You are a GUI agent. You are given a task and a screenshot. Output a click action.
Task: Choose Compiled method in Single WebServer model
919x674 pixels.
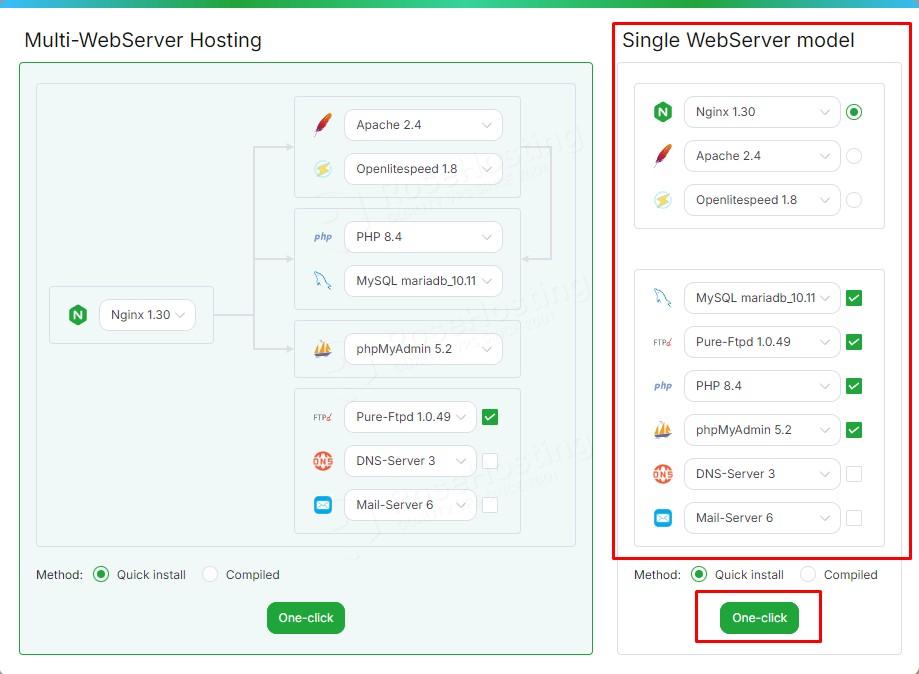coord(808,574)
